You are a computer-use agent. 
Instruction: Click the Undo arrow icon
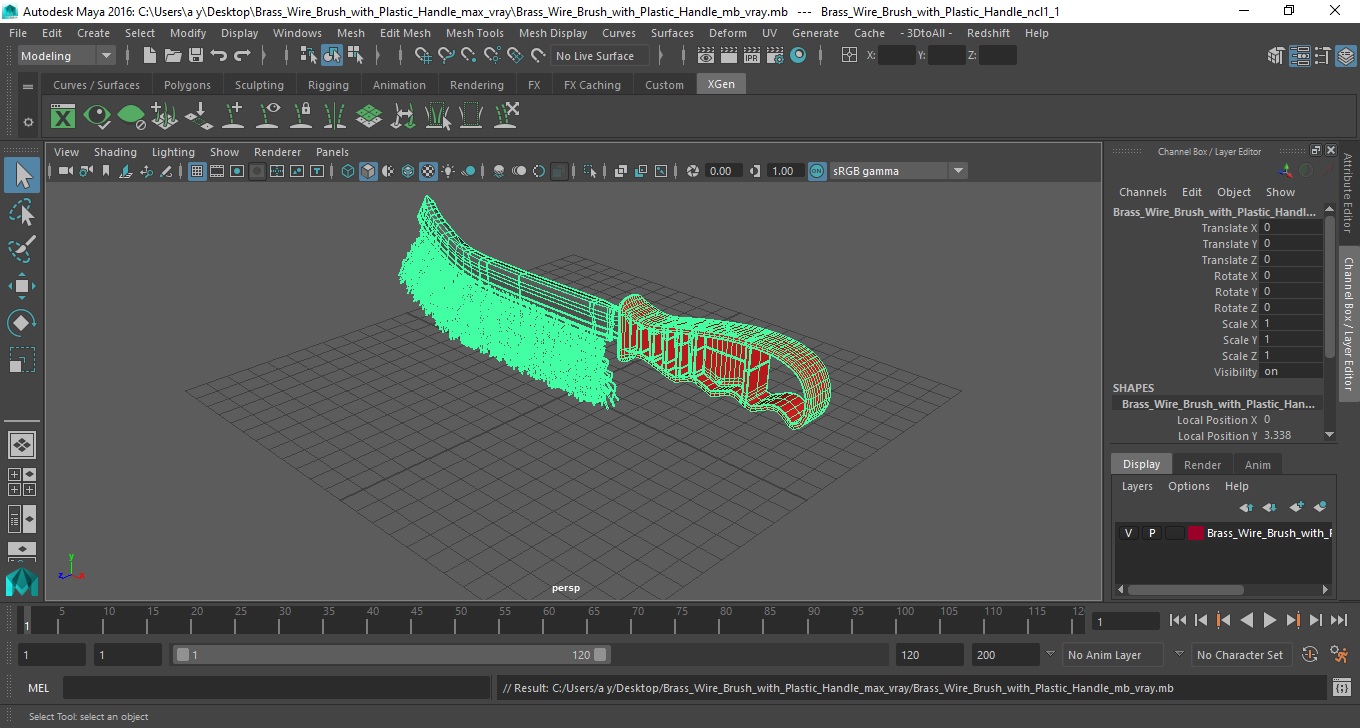coord(219,56)
